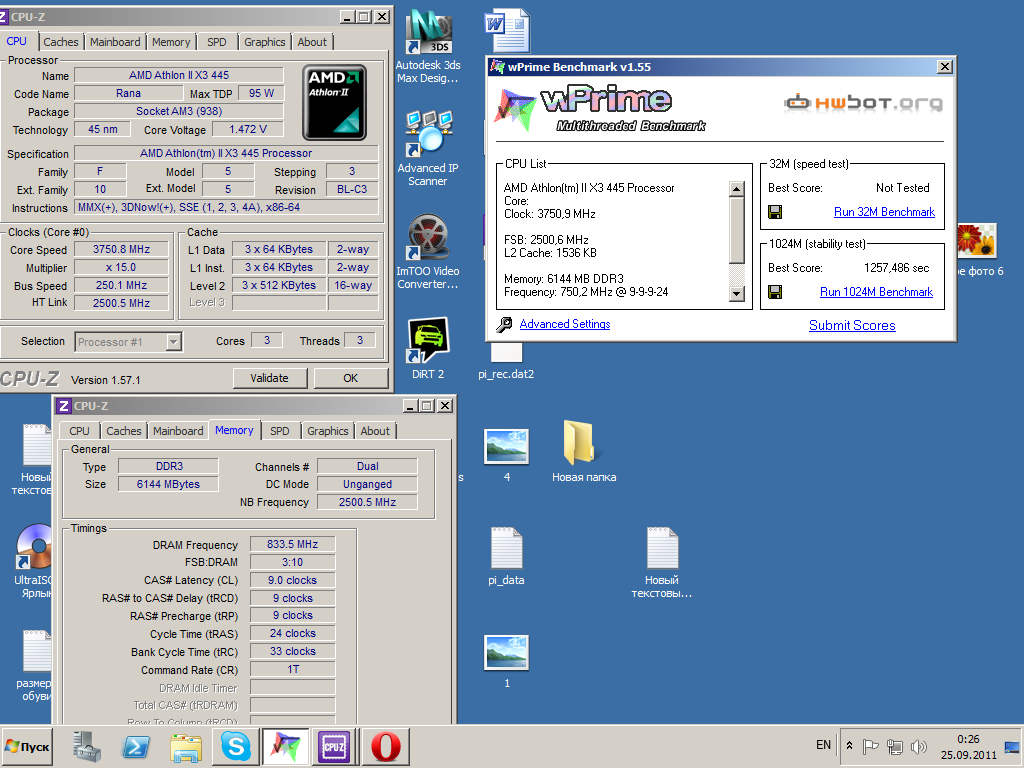Switch to Graphics tab in lower CPU-Z window

coord(328,431)
